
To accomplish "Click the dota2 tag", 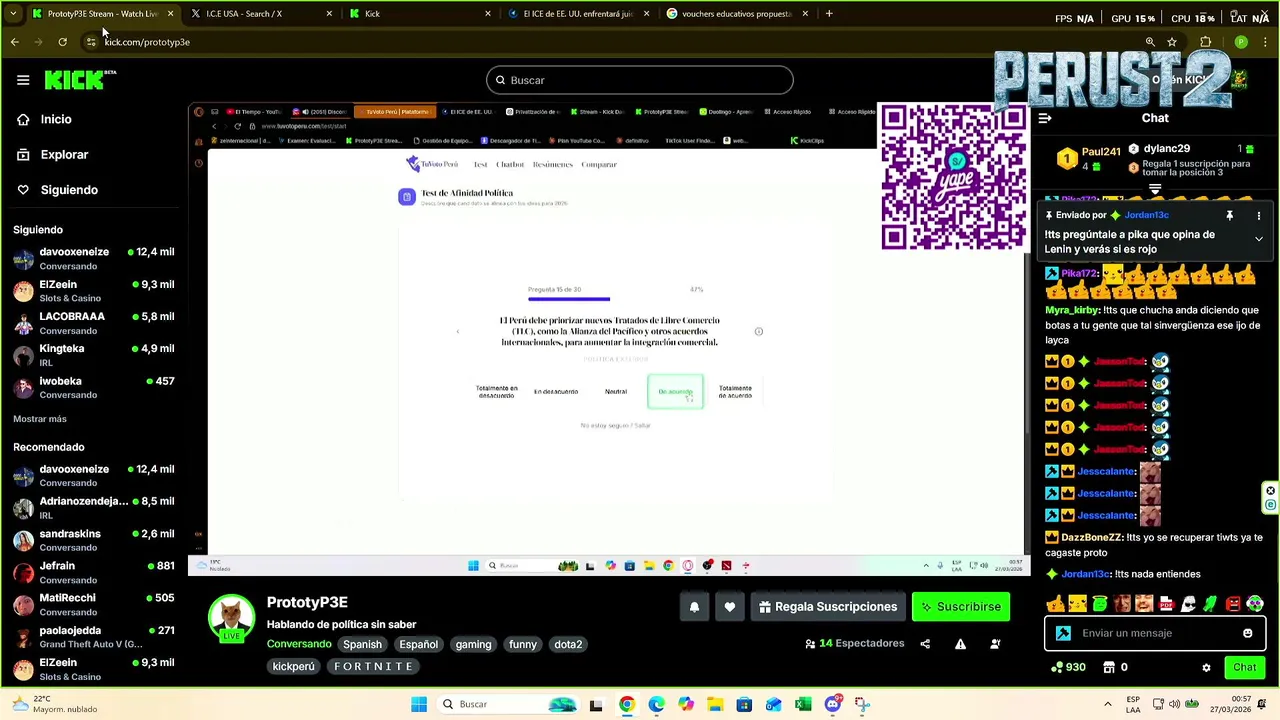I will click(x=568, y=645).
